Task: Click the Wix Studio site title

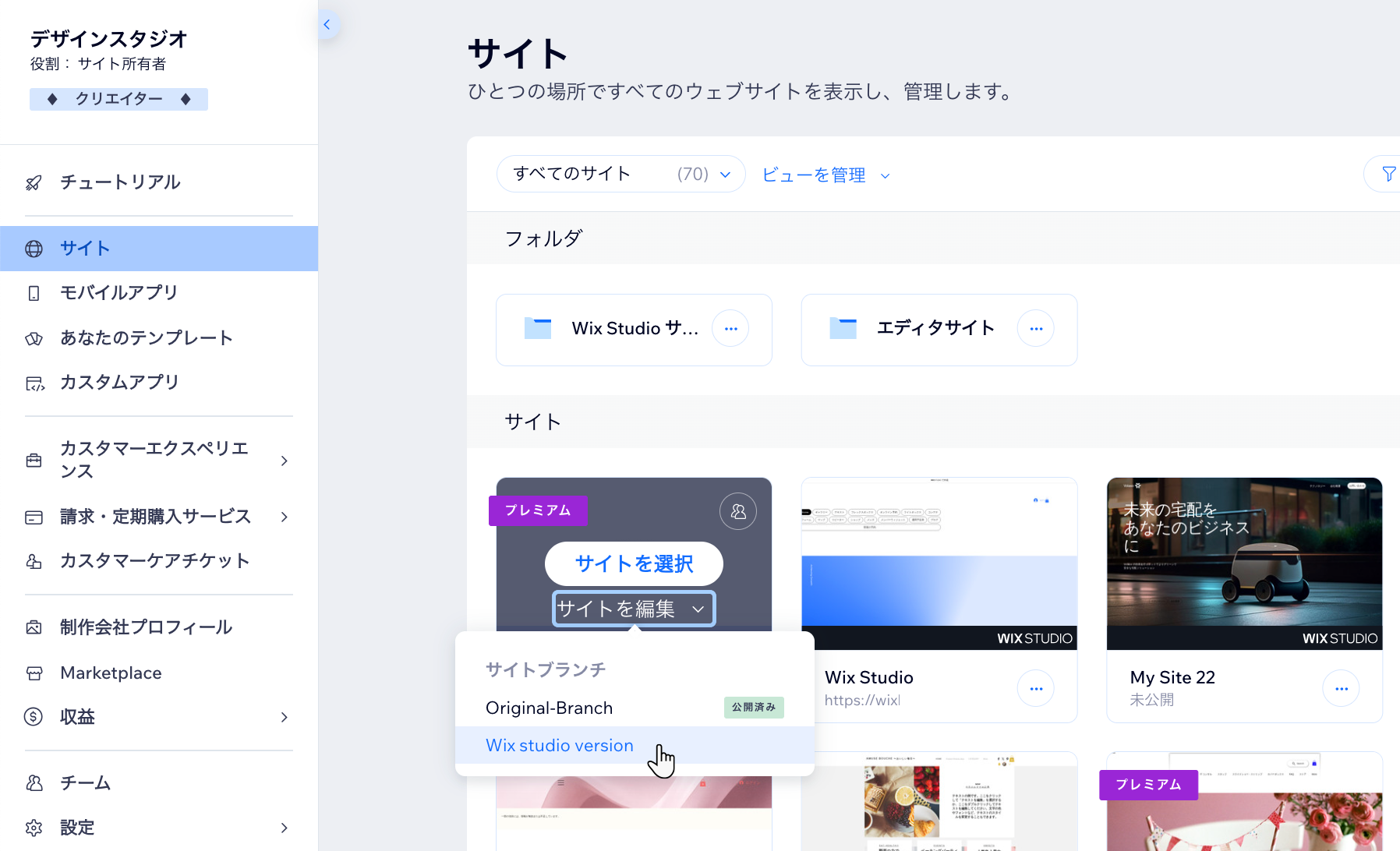Action: [x=869, y=678]
